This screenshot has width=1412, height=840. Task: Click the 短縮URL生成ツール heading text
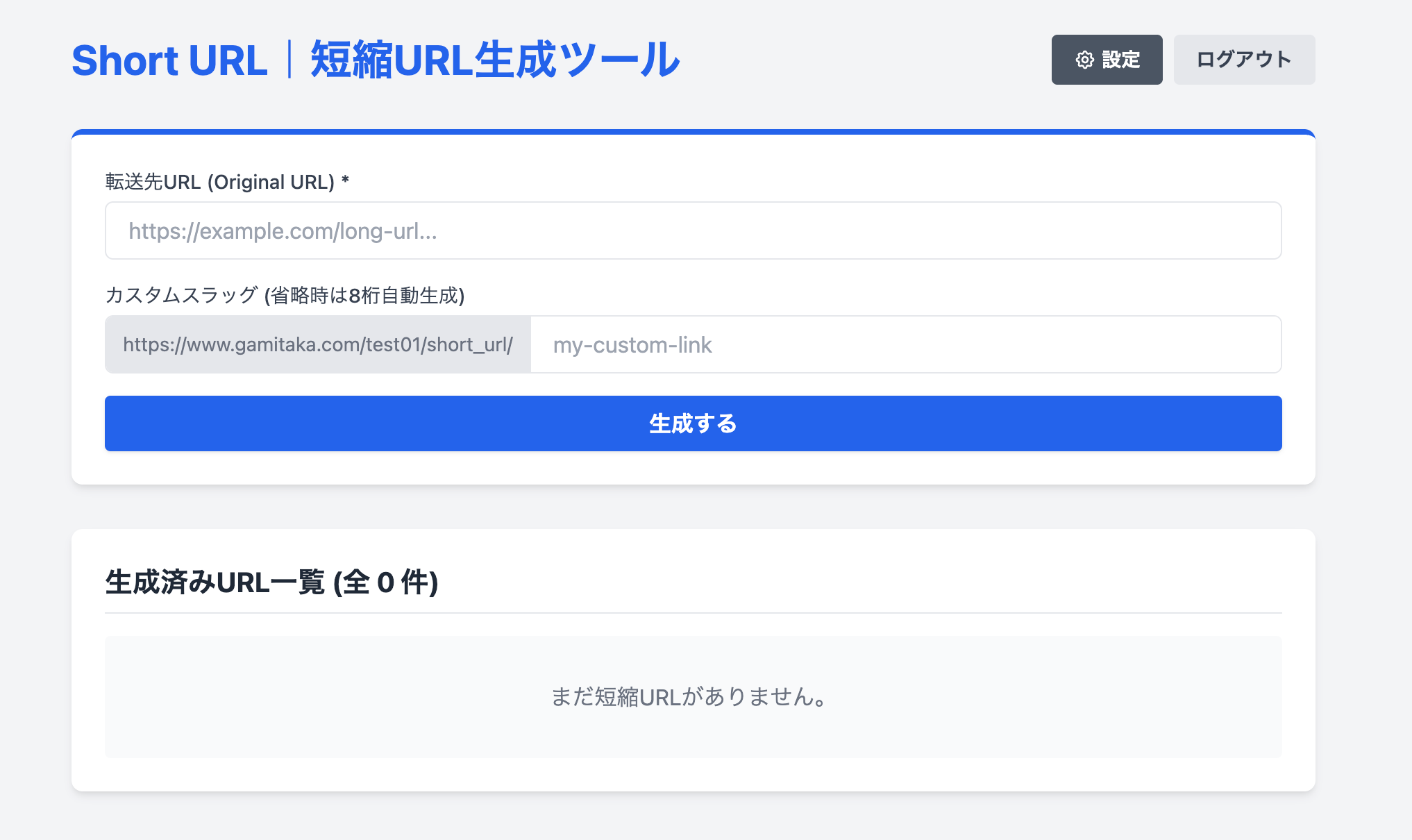coord(494,60)
